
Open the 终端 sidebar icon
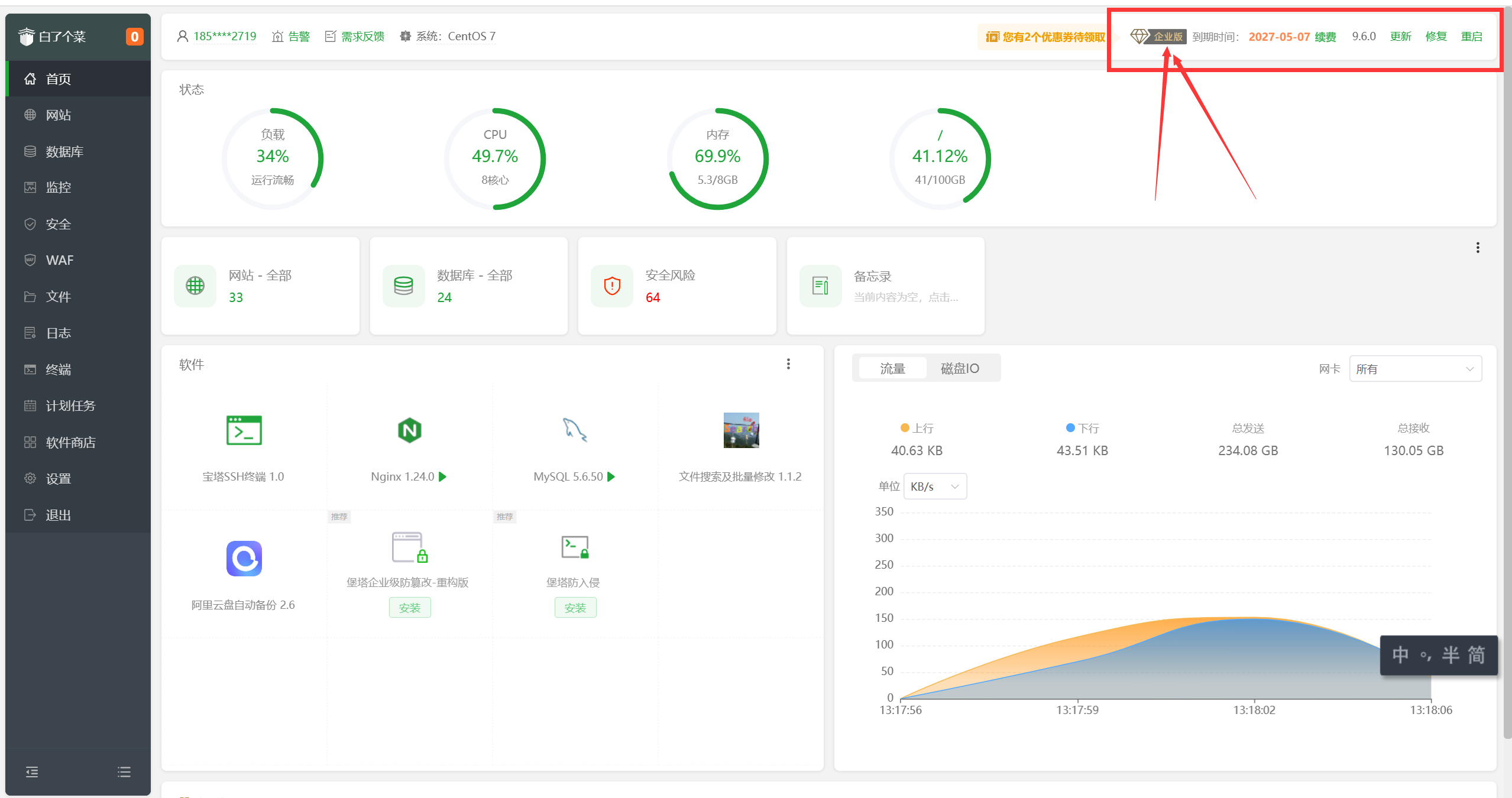point(59,369)
